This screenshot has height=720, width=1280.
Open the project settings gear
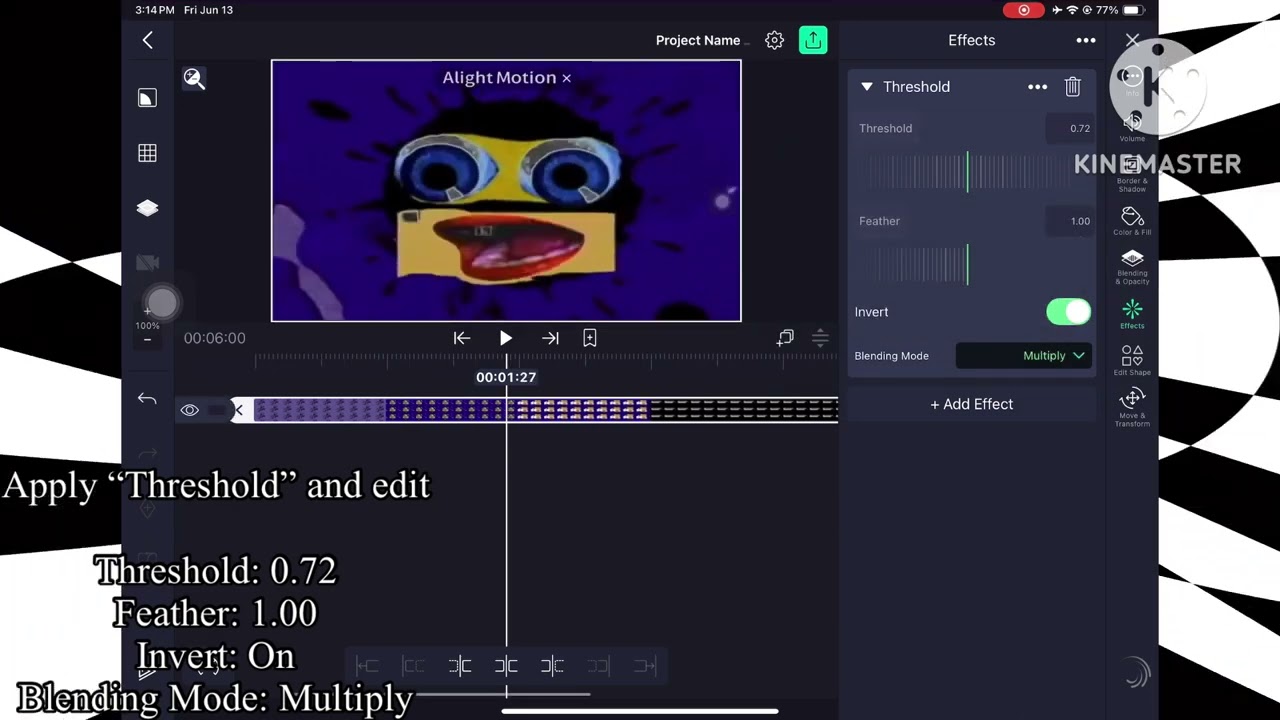(774, 40)
